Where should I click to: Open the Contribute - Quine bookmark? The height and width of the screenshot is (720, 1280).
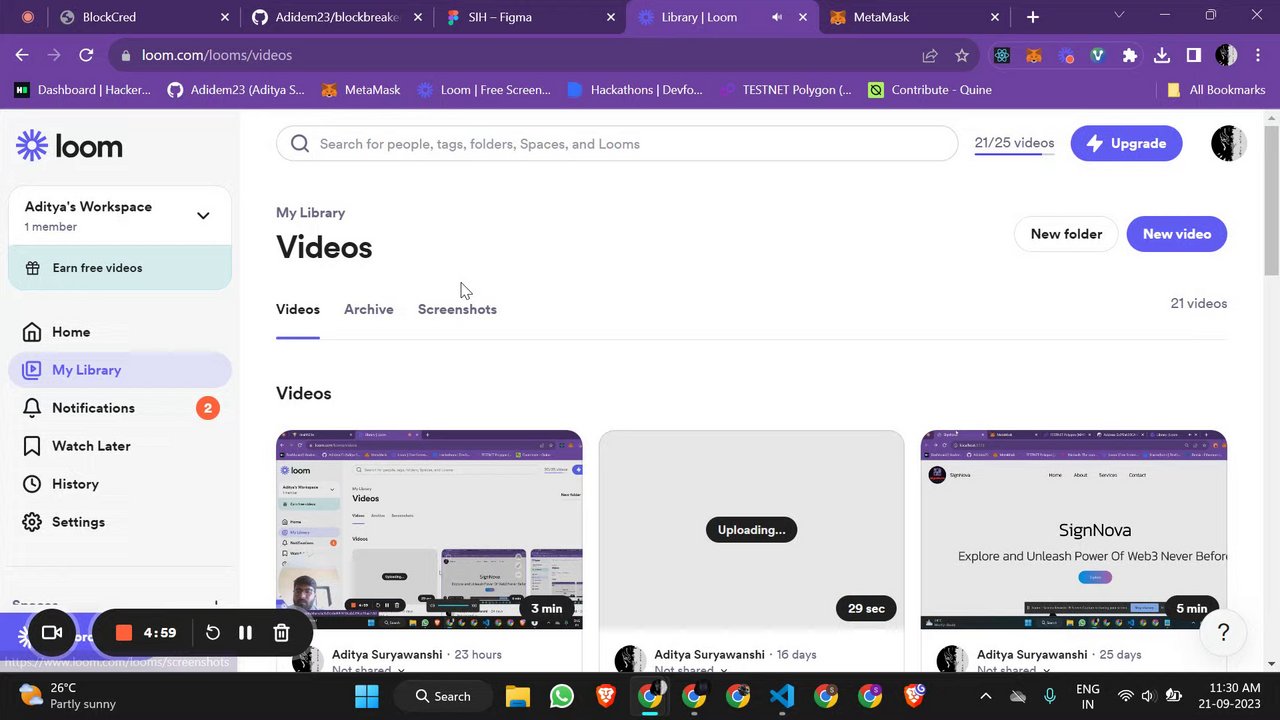(930, 90)
